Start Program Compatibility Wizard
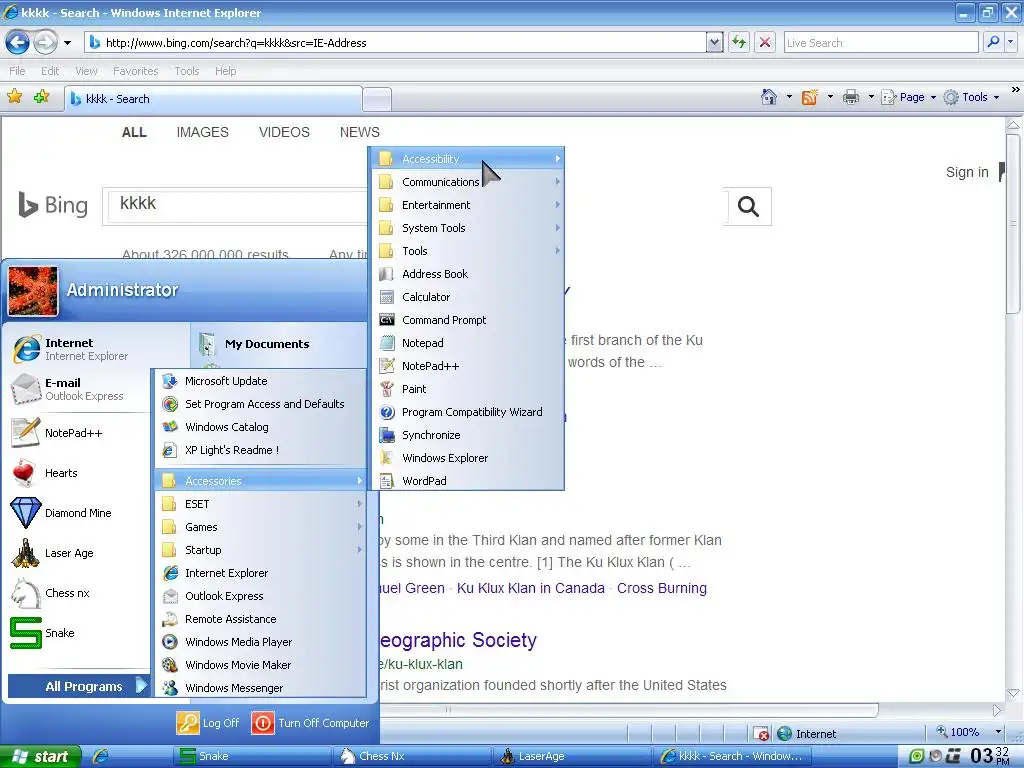Viewport: 1024px width, 768px height. [467, 412]
